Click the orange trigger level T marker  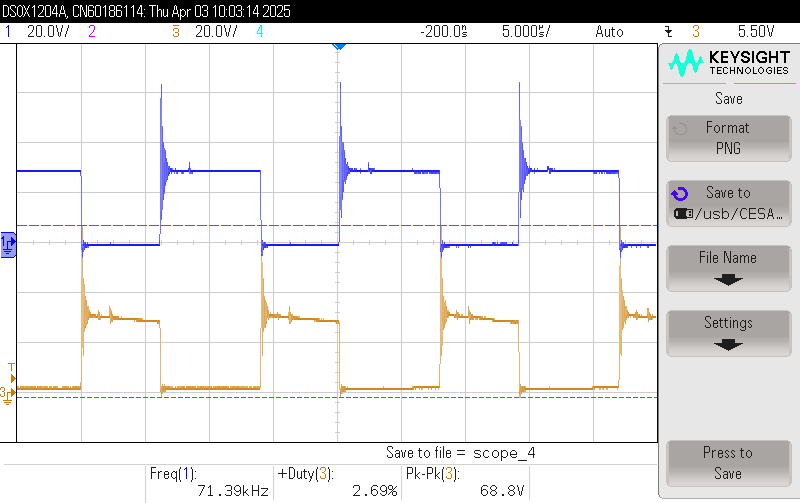tap(11, 366)
